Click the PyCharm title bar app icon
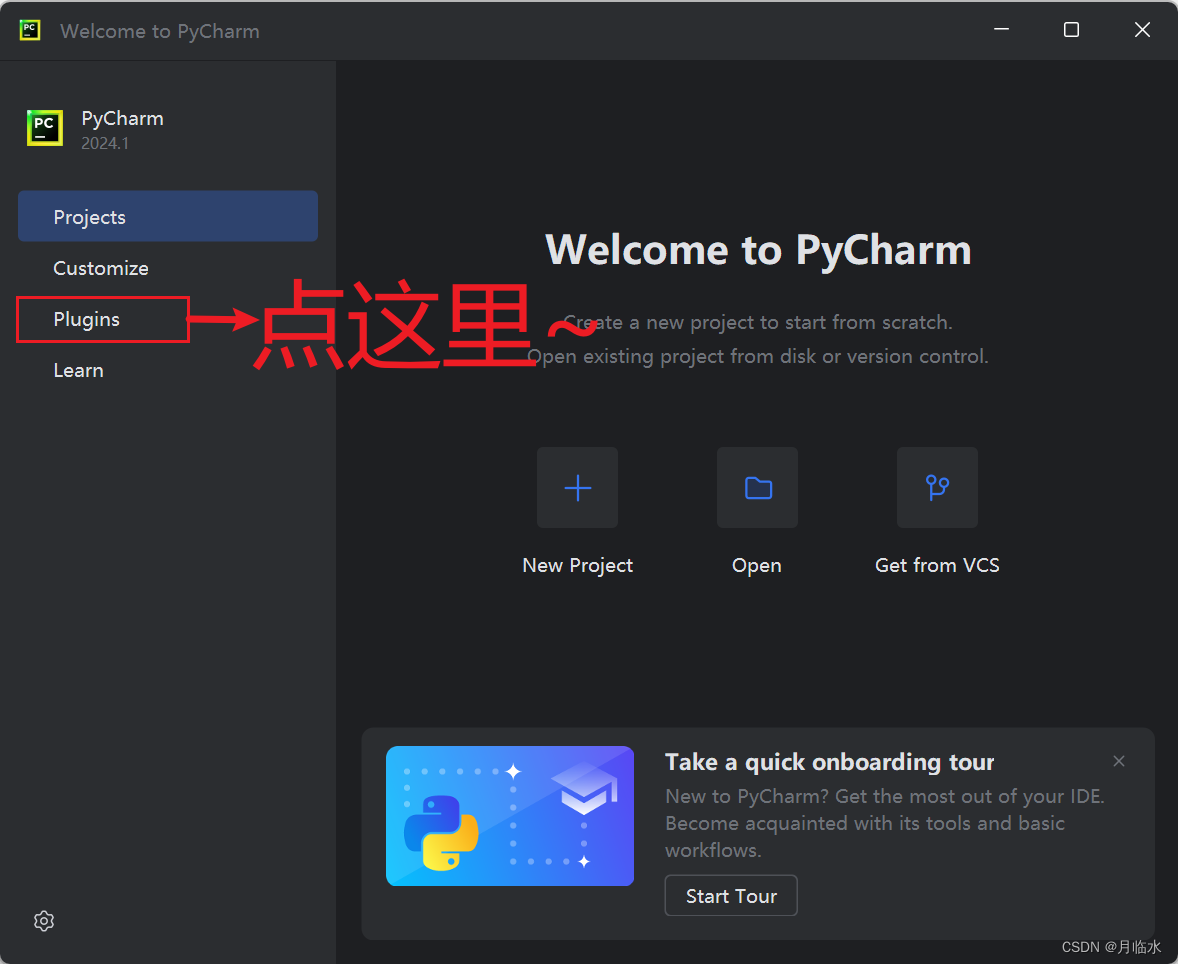Image resolution: width=1178 pixels, height=964 pixels. (x=29, y=30)
